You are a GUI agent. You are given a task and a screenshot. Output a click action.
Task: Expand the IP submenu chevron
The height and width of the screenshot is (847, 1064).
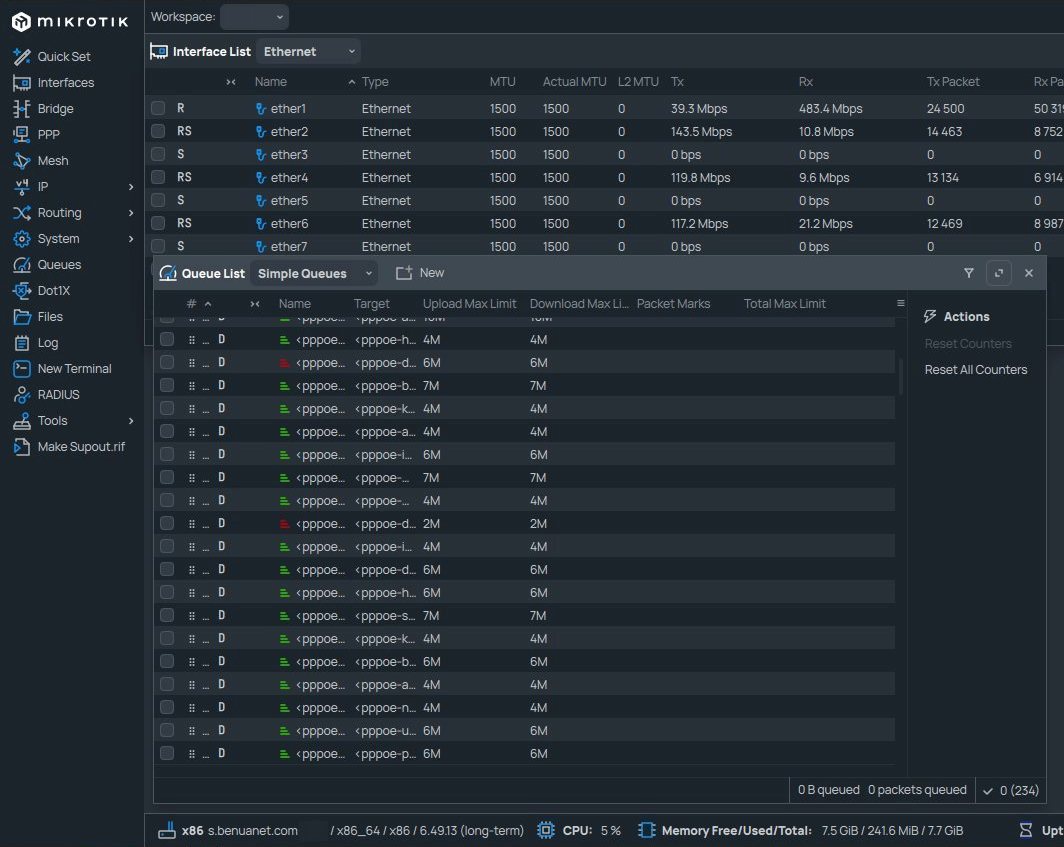coord(131,187)
